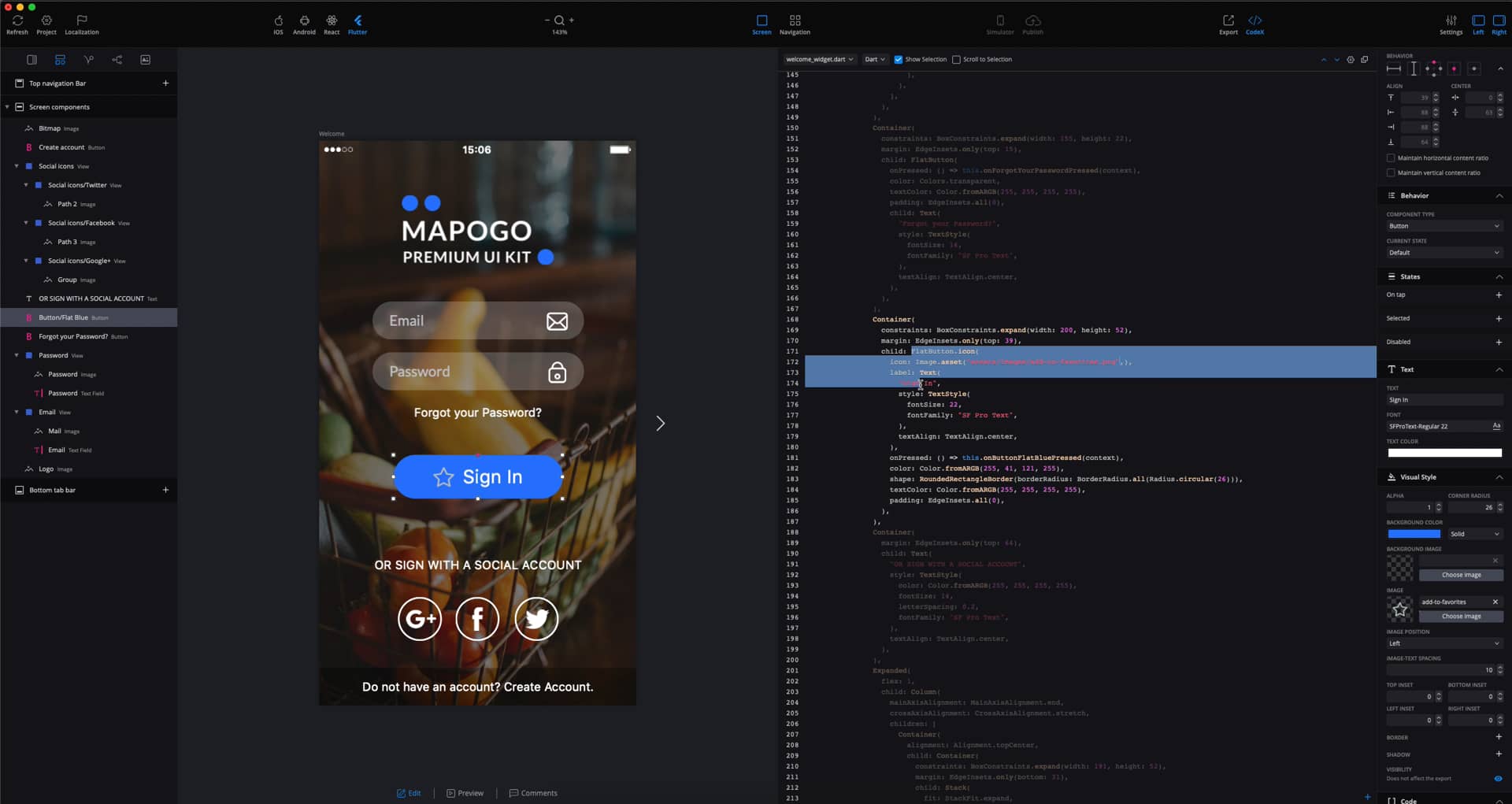Image resolution: width=1512 pixels, height=804 pixels.
Task: Open the Simulator
Action: 1000,24
